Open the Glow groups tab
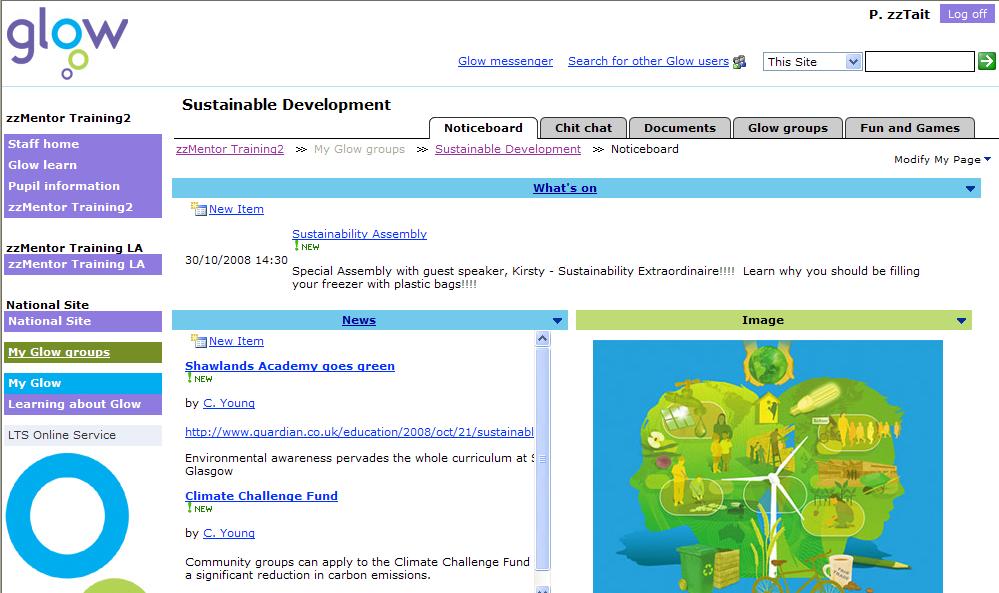The image size is (999, 593). click(x=787, y=128)
